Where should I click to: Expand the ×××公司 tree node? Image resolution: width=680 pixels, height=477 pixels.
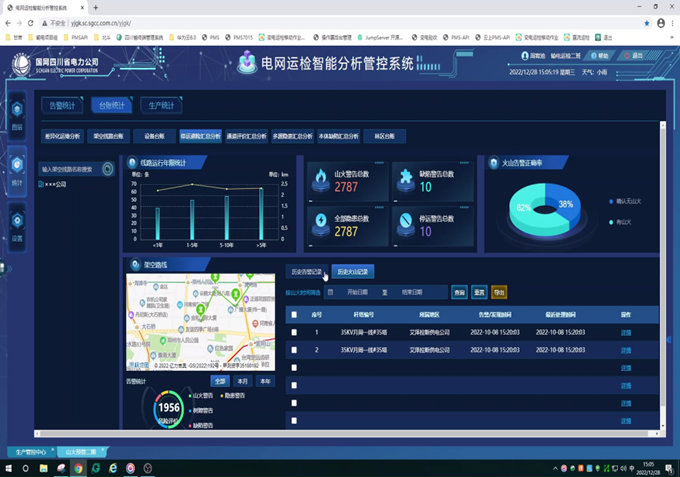coord(40,184)
